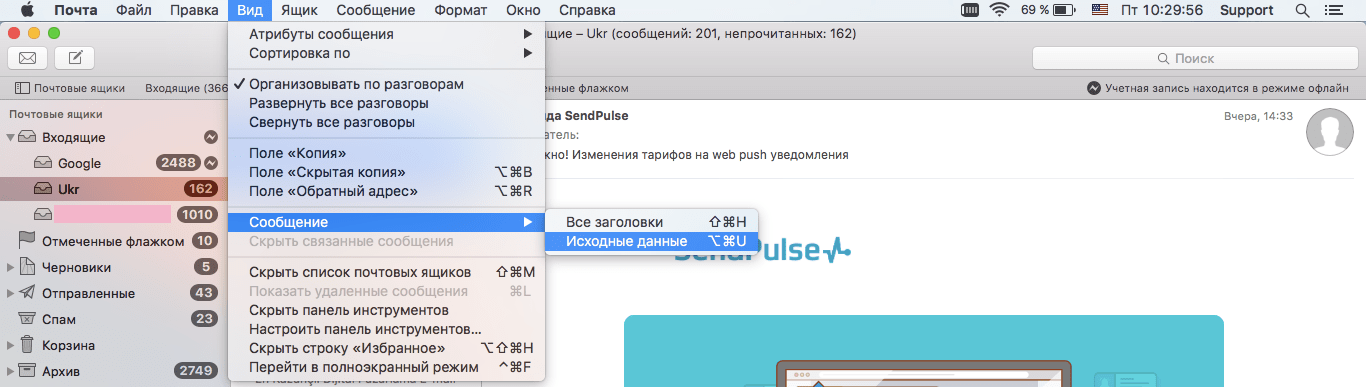Choose Настроить панель инструментов…
Viewport: 1366px width, 387px height.
click(x=388, y=329)
